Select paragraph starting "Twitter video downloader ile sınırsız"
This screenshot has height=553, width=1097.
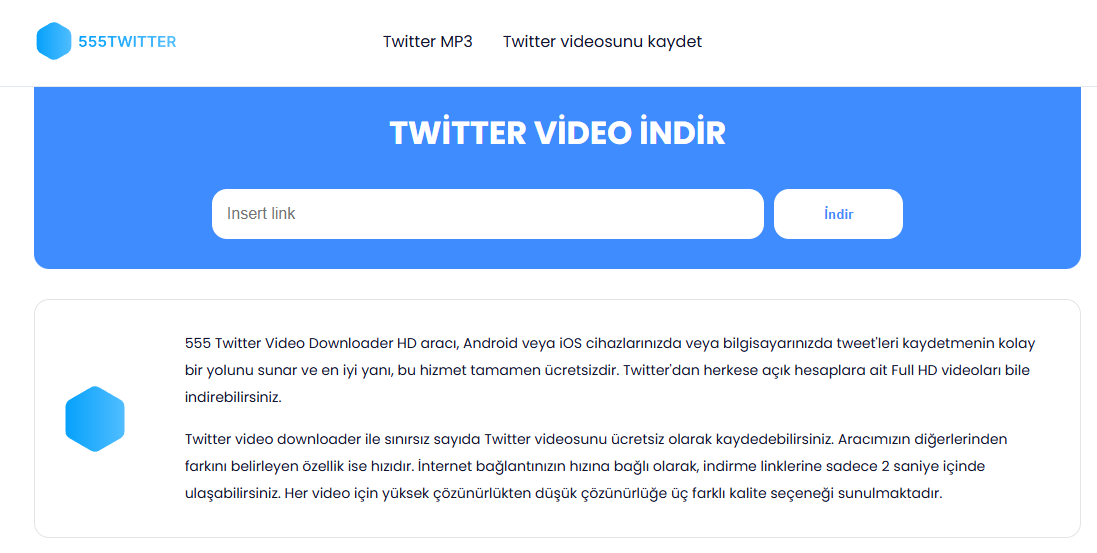coord(596,466)
